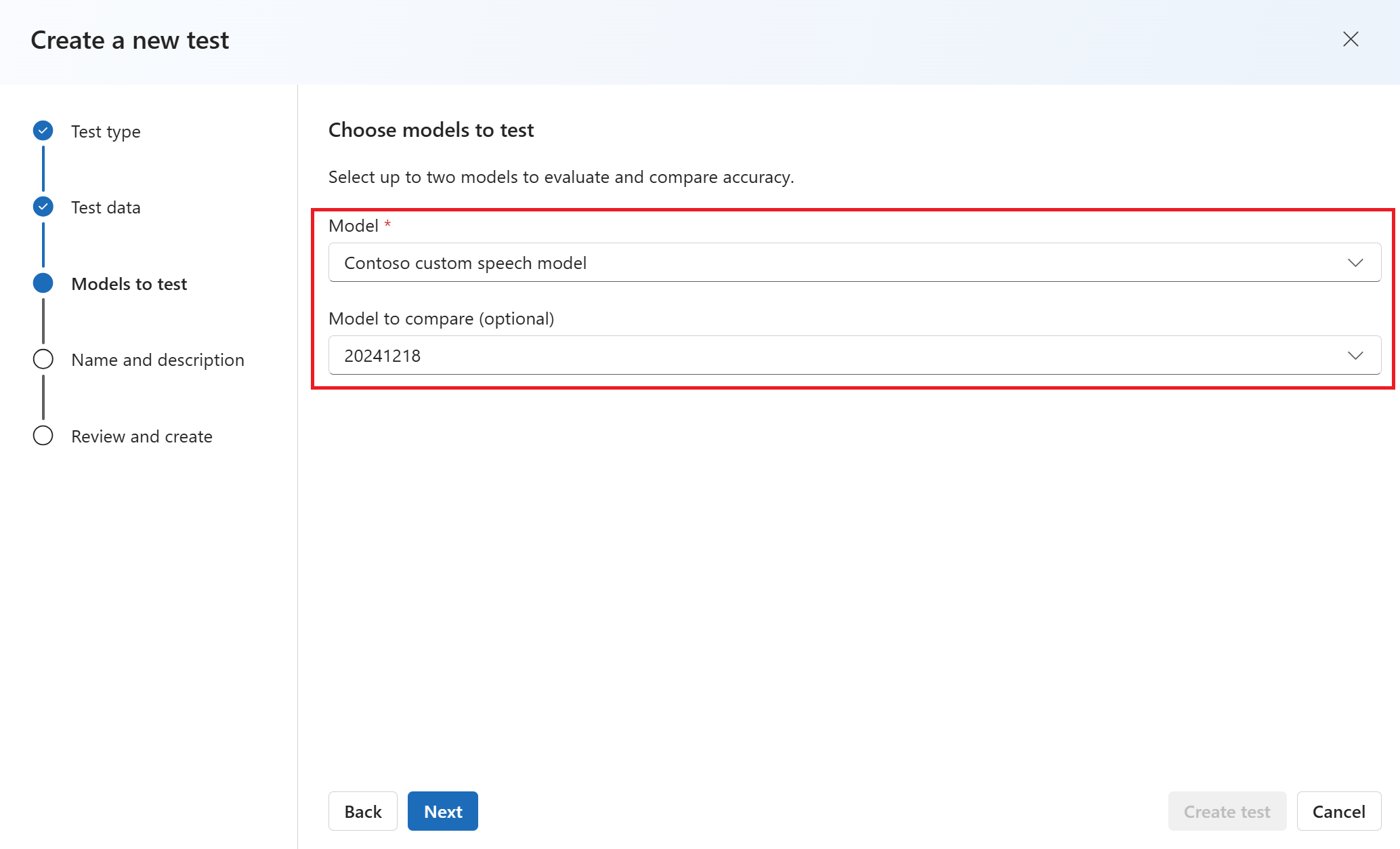Click the Create test button
Viewport: 1400px width, 849px height.
pos(1227,811)
